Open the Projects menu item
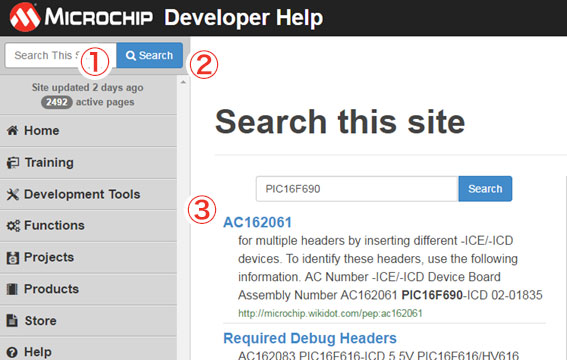The width and height of the screenshot is (567, 360). coord(88,257)
